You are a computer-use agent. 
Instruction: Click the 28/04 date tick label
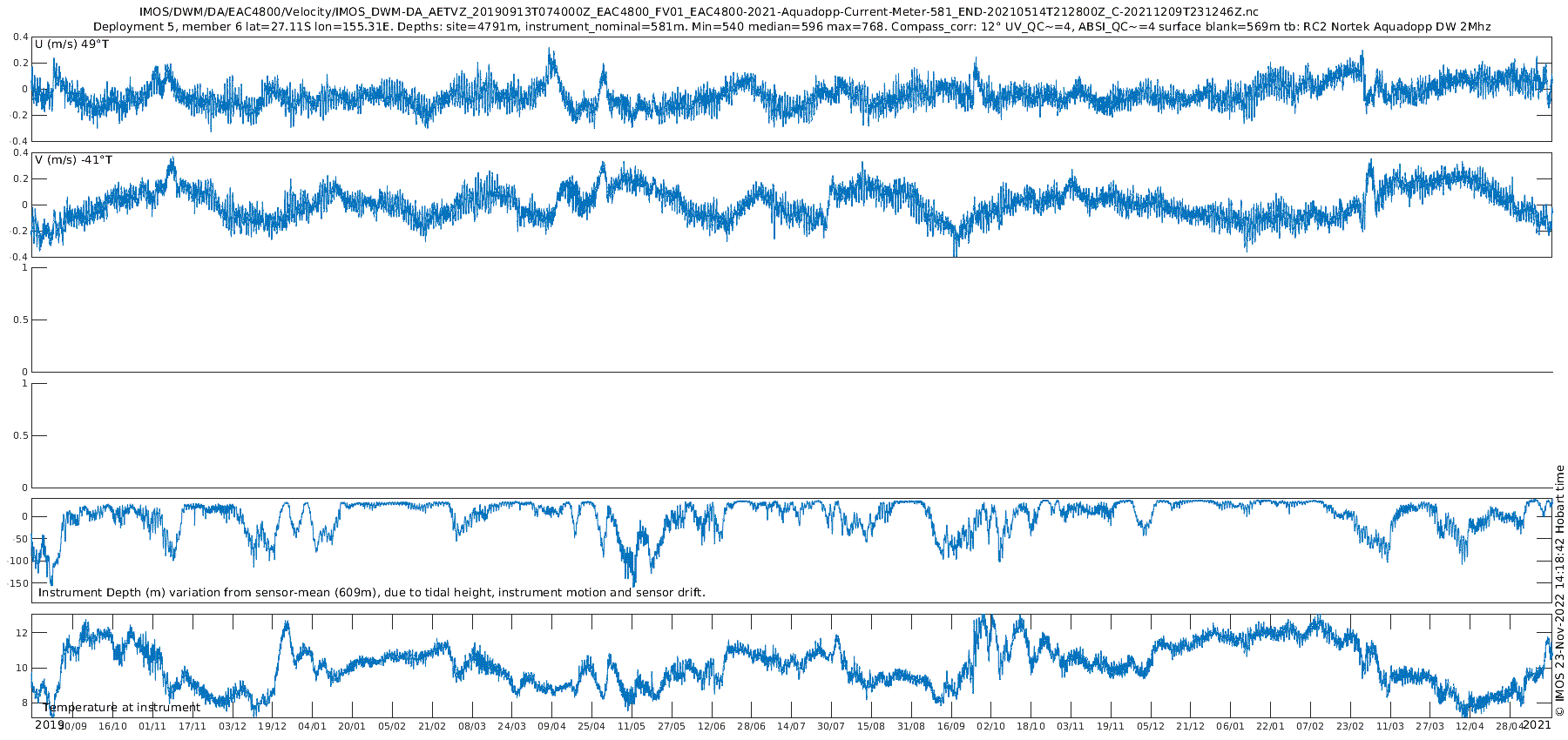click(x=1510, y=726)
